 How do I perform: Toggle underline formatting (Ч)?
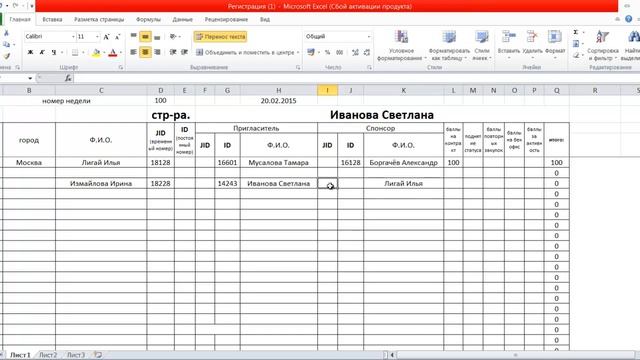click(54, 52)
